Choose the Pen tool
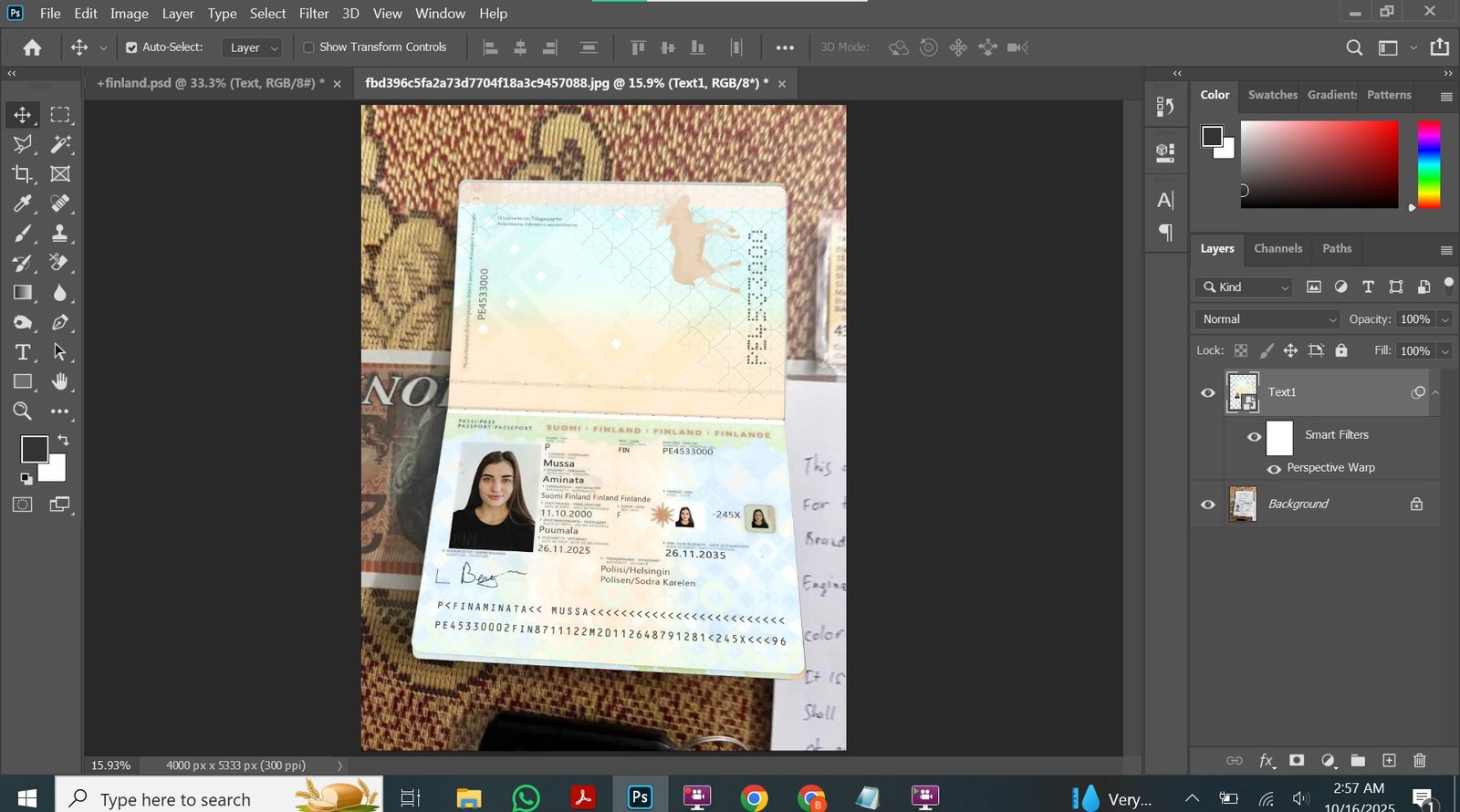 [60, 322]
